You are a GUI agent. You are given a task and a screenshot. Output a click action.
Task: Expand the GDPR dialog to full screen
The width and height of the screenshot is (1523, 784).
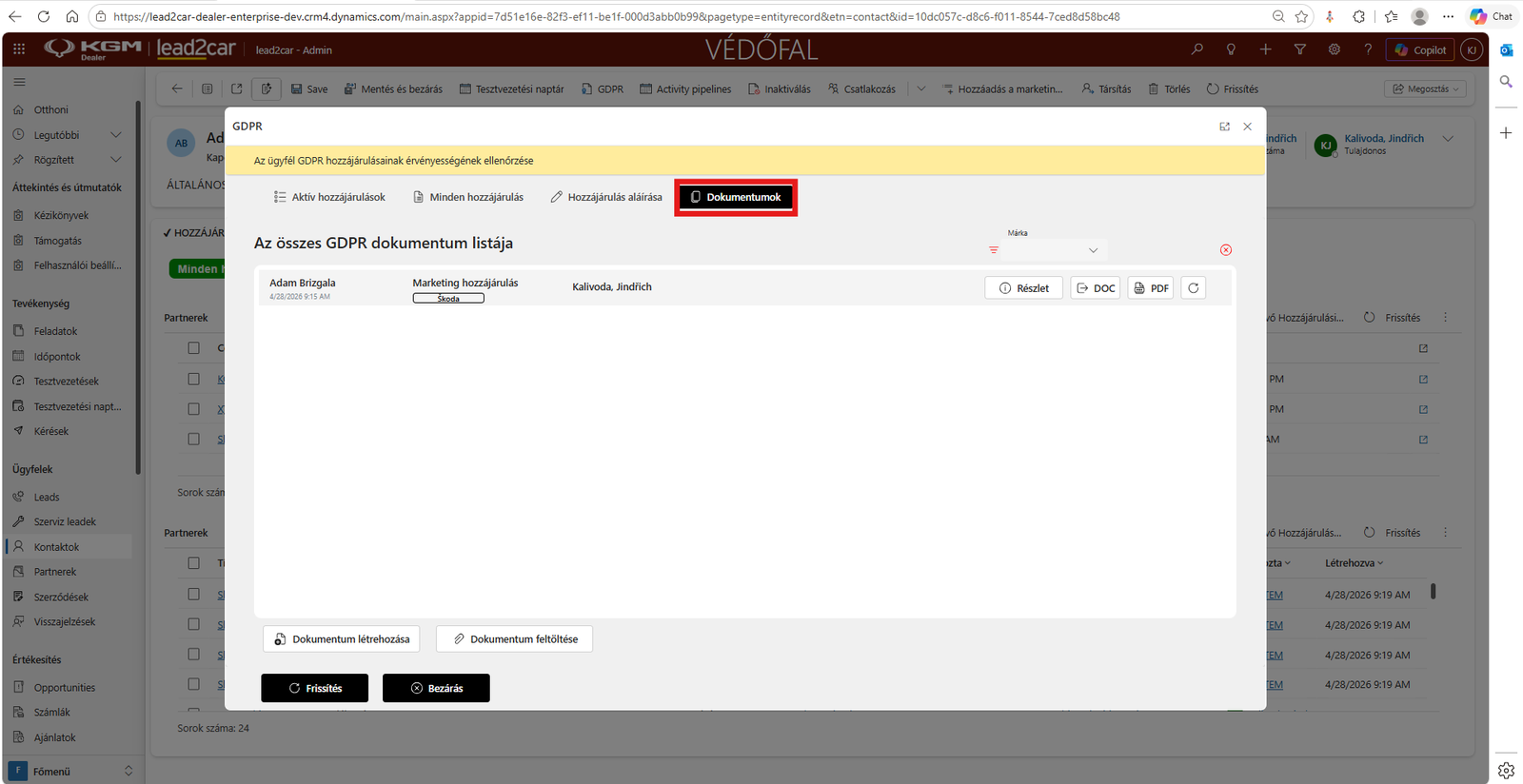(x=1225, y=127)
